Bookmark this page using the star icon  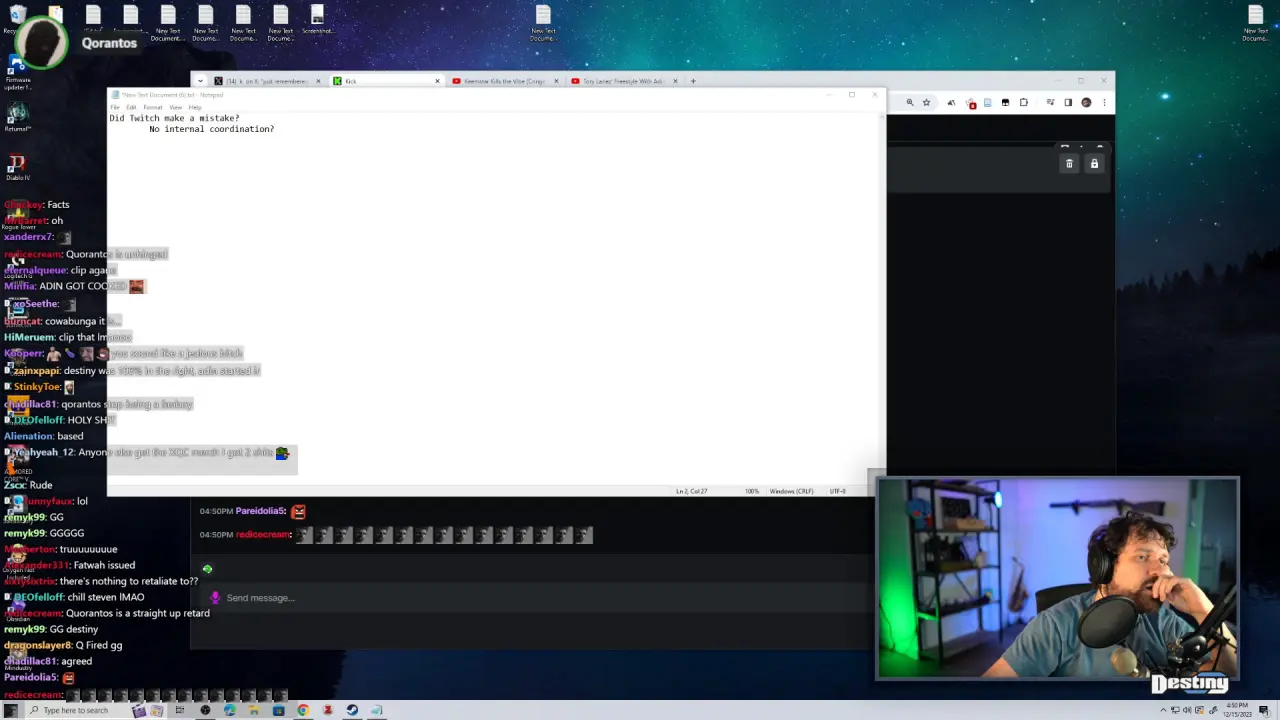(926, 102)
